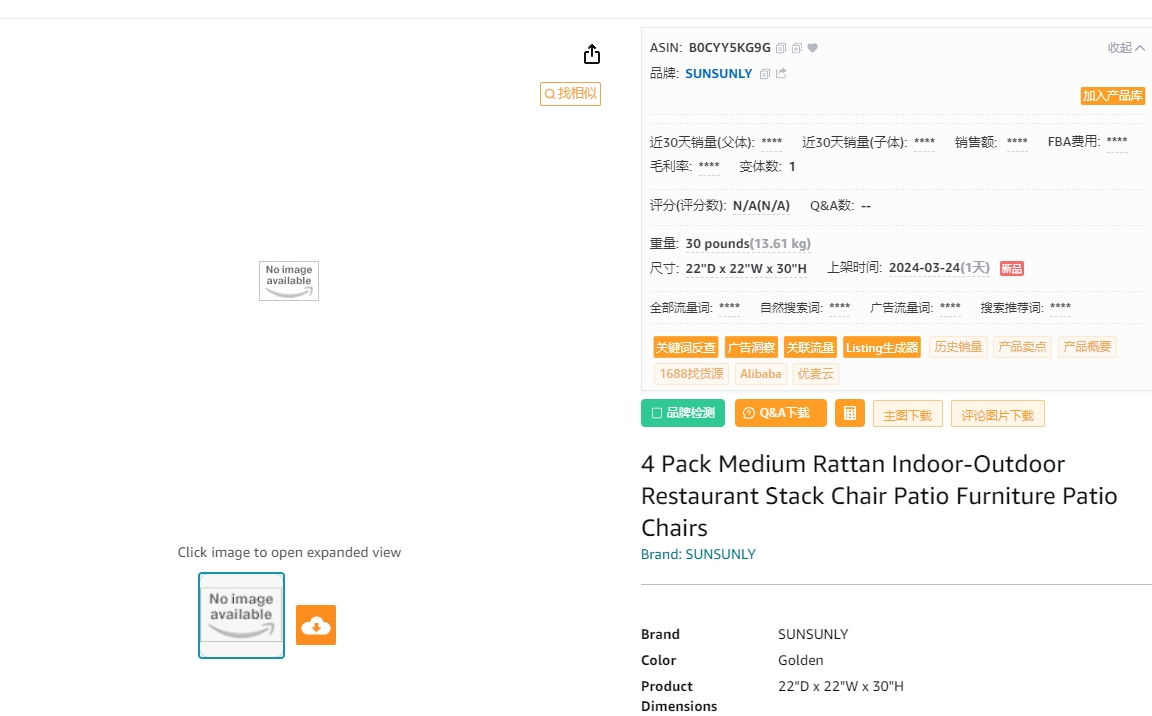Image resolution: width=1152 pixels, height=716 pixels.
Task: Click Color value Golden
Action: [x=800, y=660]
